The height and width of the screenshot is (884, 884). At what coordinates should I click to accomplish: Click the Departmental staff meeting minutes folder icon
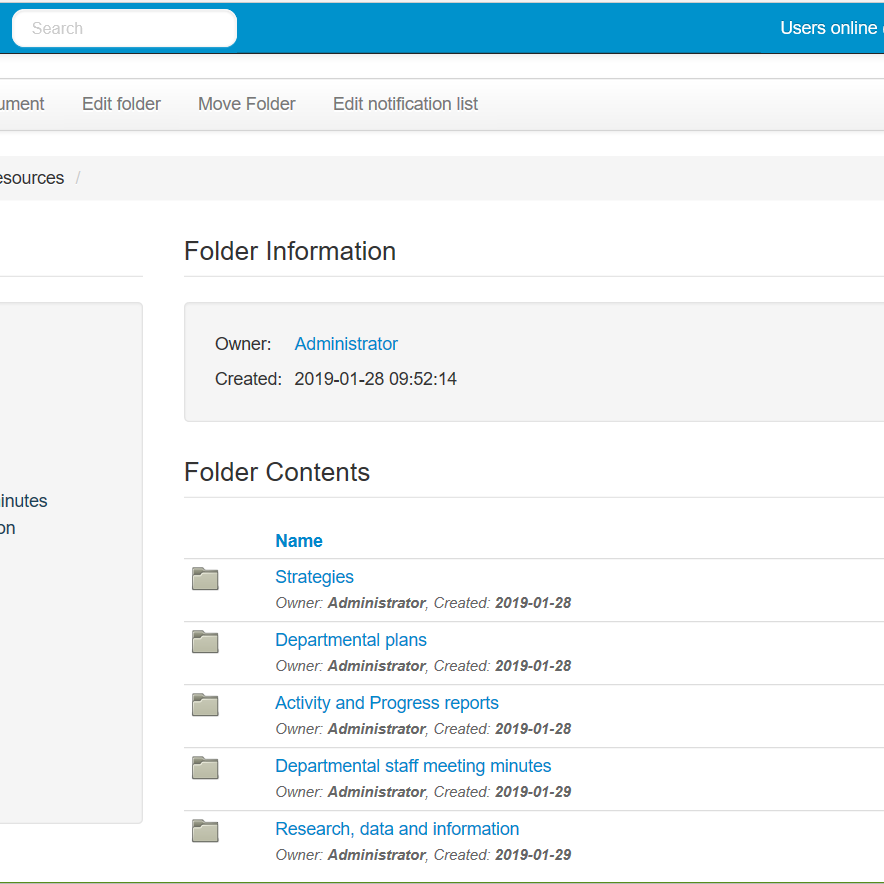tap(205, 768)
